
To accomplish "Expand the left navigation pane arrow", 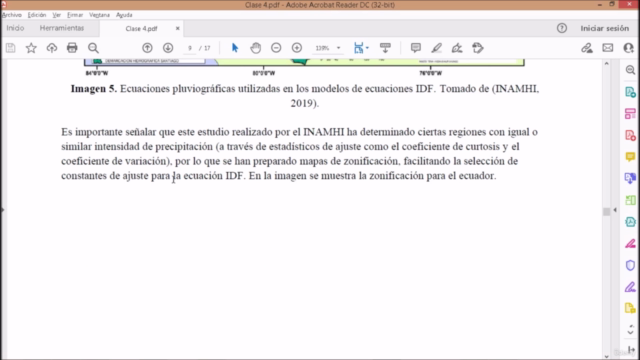I will click(2, 210).
